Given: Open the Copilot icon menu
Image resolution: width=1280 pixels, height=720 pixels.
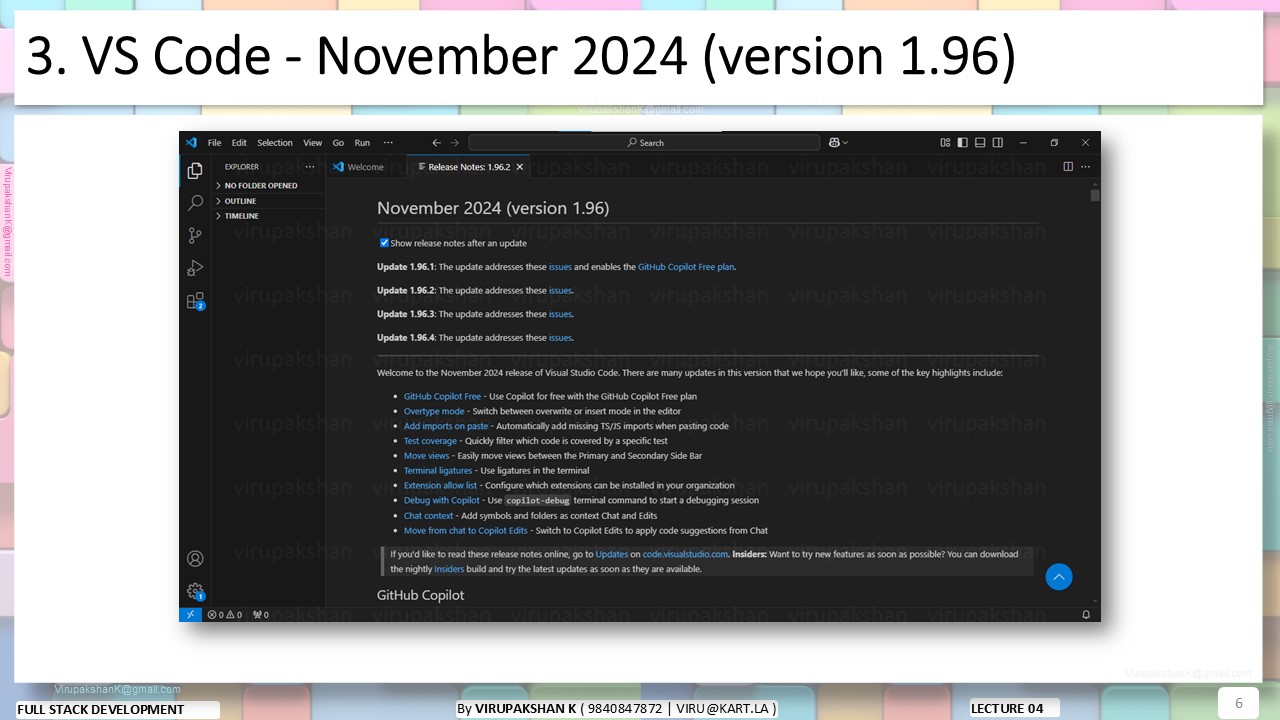Looking at the screenshot, I should (838, 143).
